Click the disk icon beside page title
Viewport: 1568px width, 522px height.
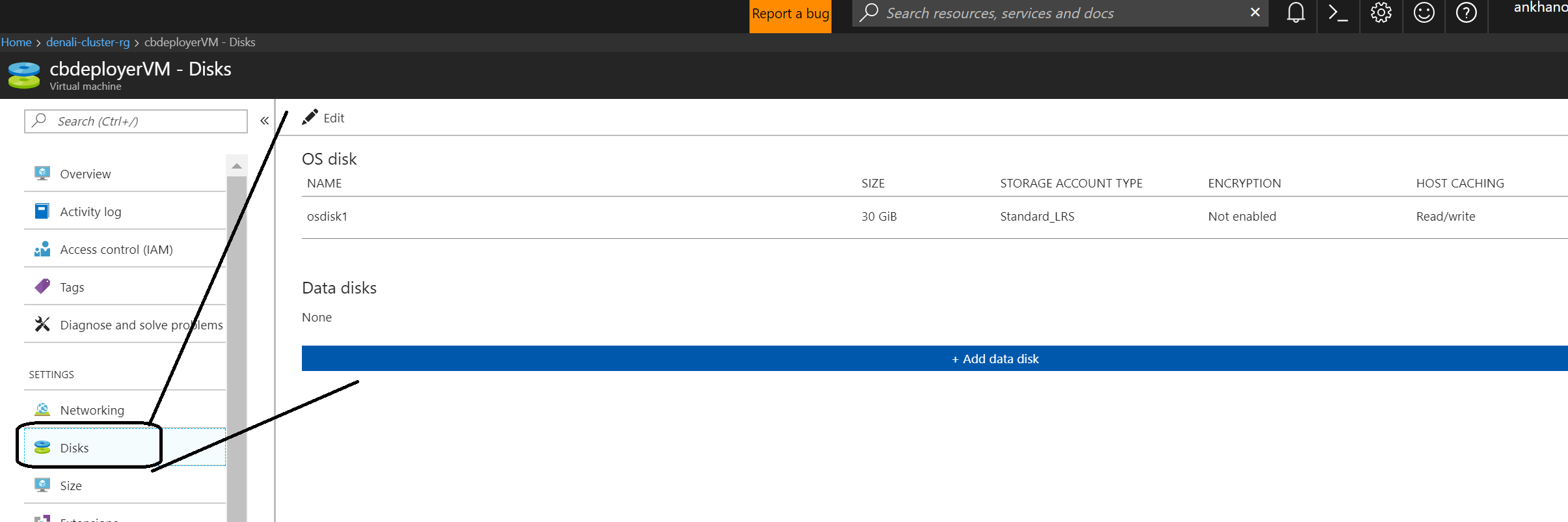[x=24, y=76]
